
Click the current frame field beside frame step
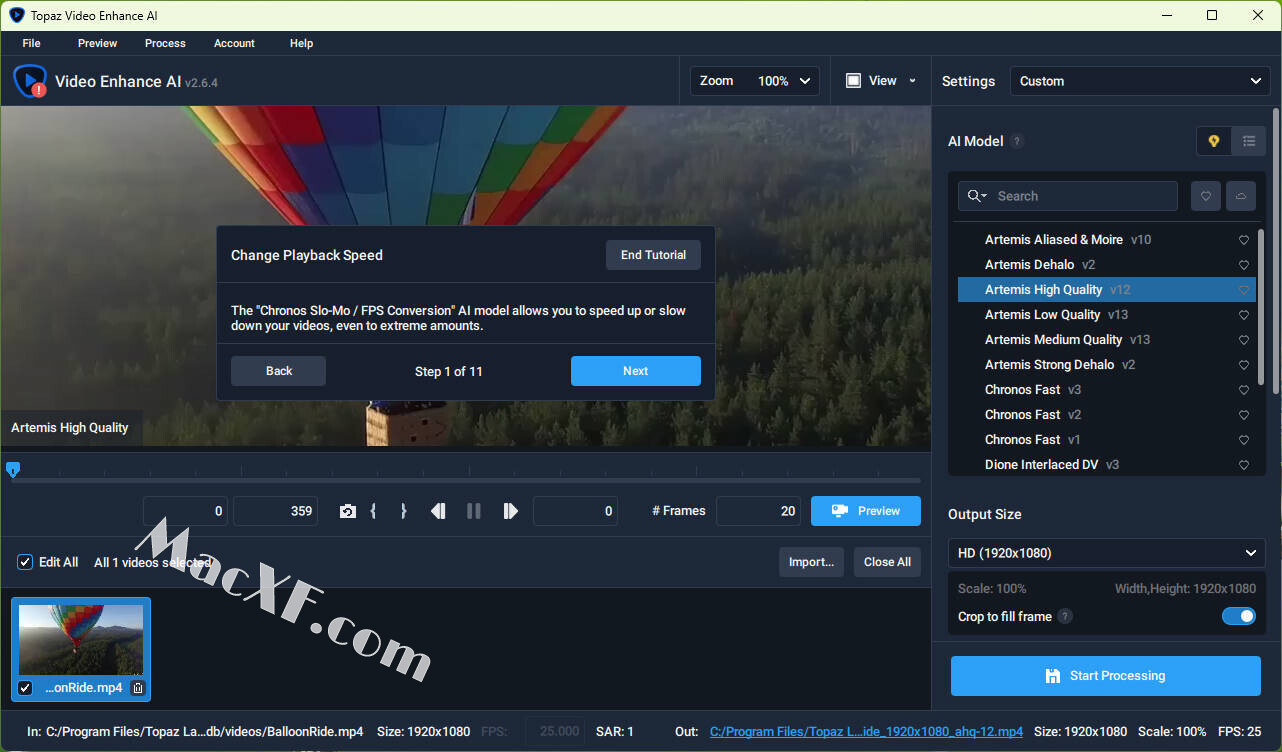coord(575,511)
